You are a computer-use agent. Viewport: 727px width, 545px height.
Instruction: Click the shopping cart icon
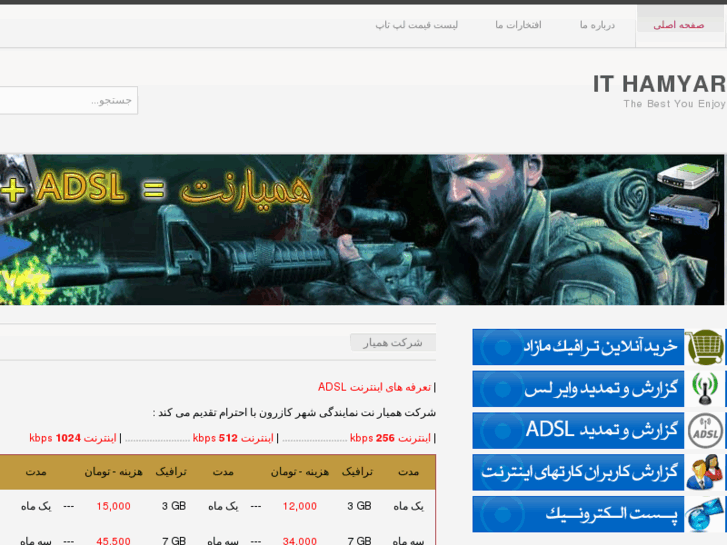click(704, 347)
